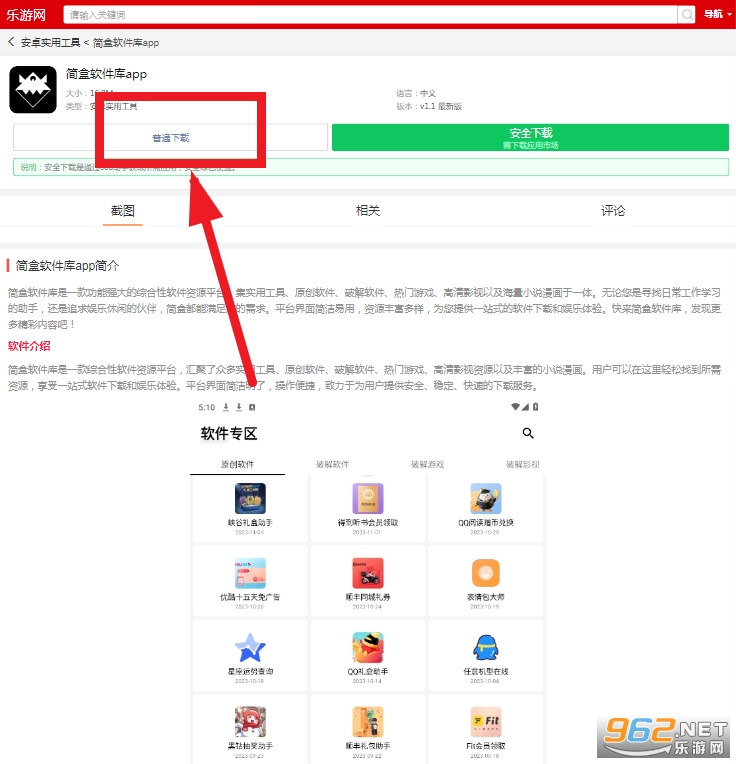The height and width of the screenshot is (764, 736).
Task: Open the 顺丰同城礼券 app icon
Action: point(368,573)
